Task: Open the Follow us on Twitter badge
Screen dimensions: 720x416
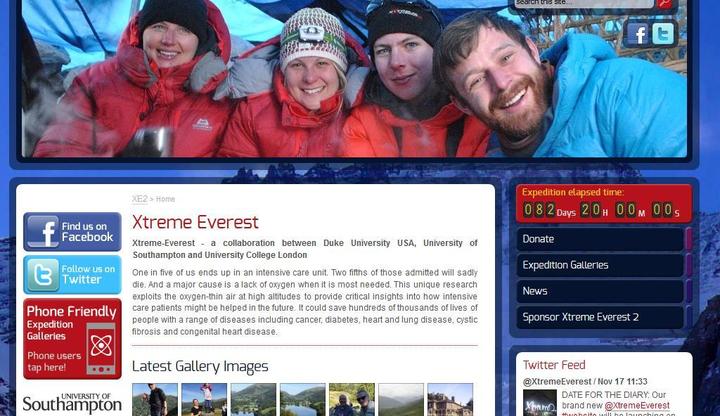Action: [73, 275]
